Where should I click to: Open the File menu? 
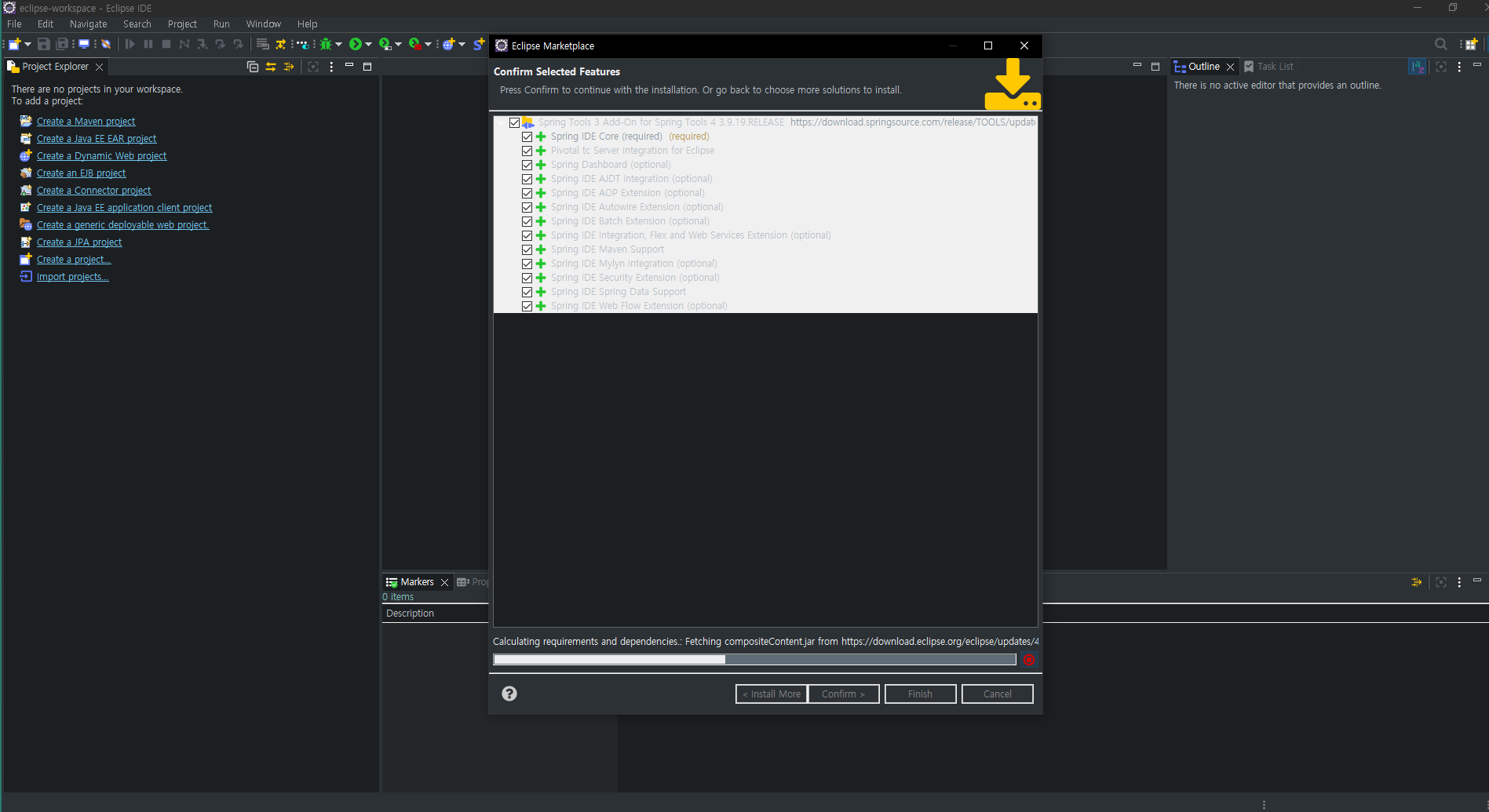[14, 24]
